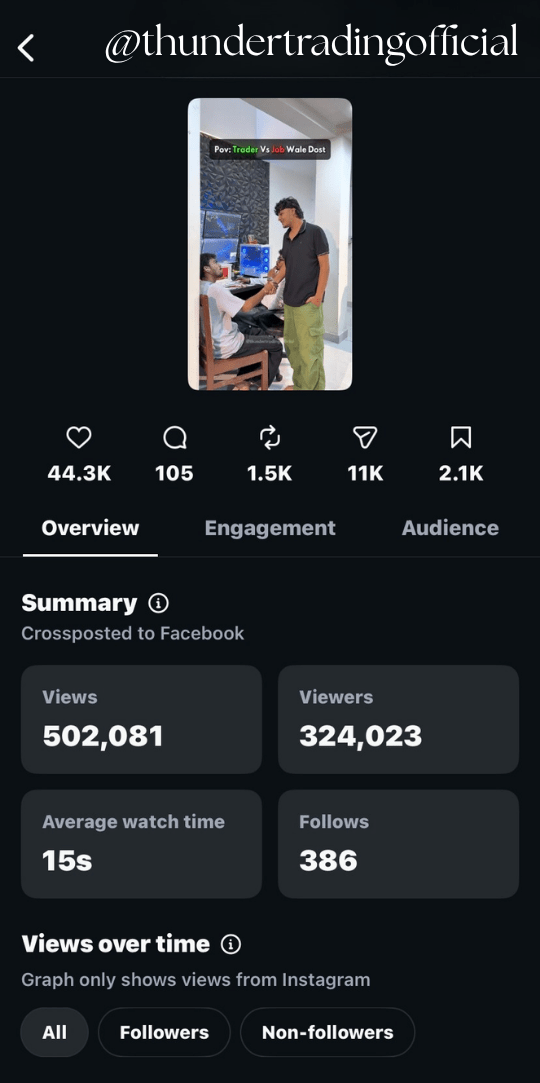This screenshot has width=540, height=1083.
Task: Click the Pov: Trader Vs Job Wale Dost caption
Action: (x=270, y=149)
